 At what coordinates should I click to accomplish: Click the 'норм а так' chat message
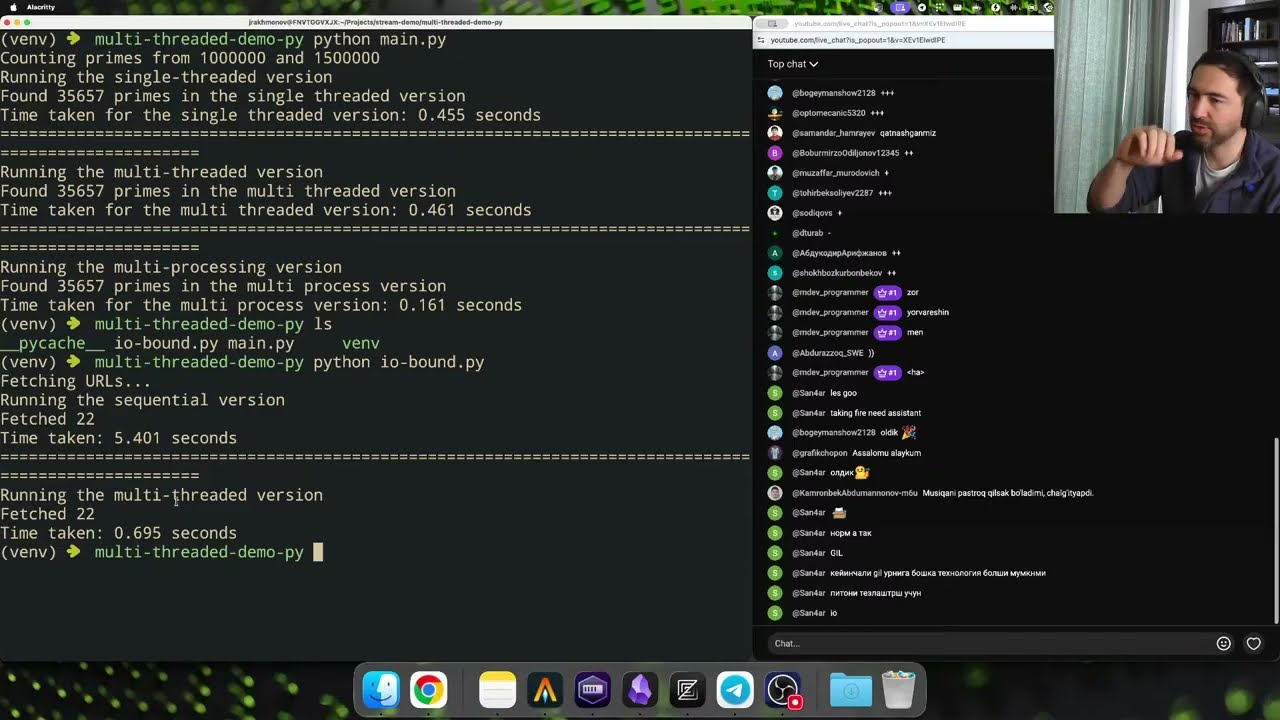(x=851, y=533)
